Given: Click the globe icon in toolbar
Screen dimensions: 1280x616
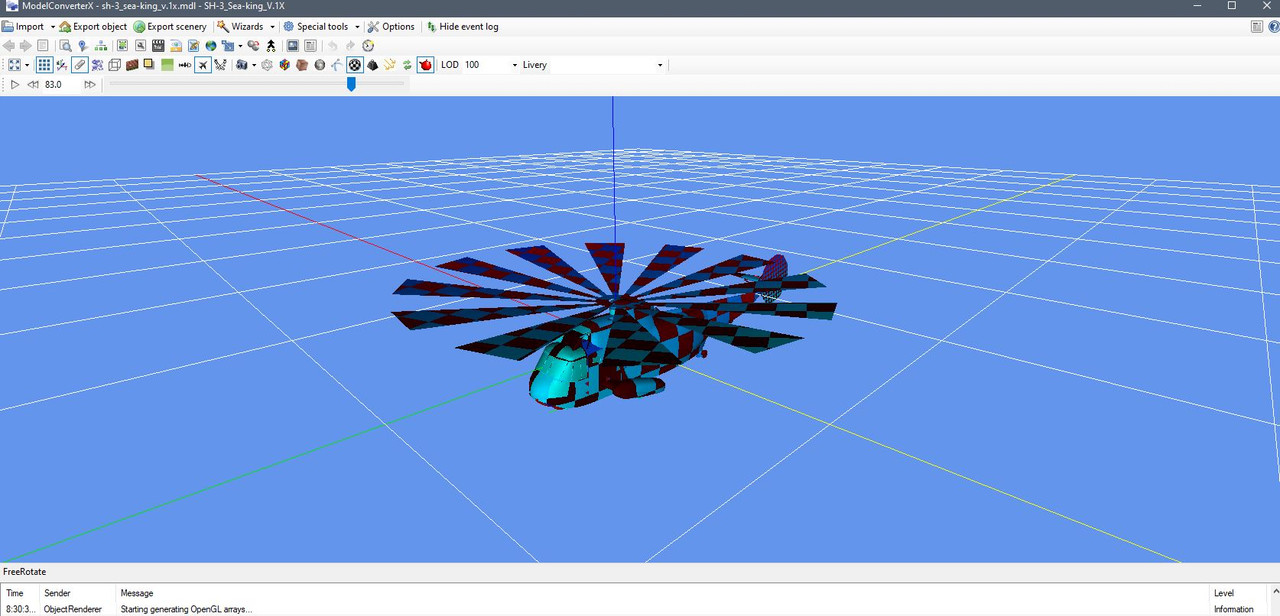Looking at the screenshot, I should [x=211, y=45].
